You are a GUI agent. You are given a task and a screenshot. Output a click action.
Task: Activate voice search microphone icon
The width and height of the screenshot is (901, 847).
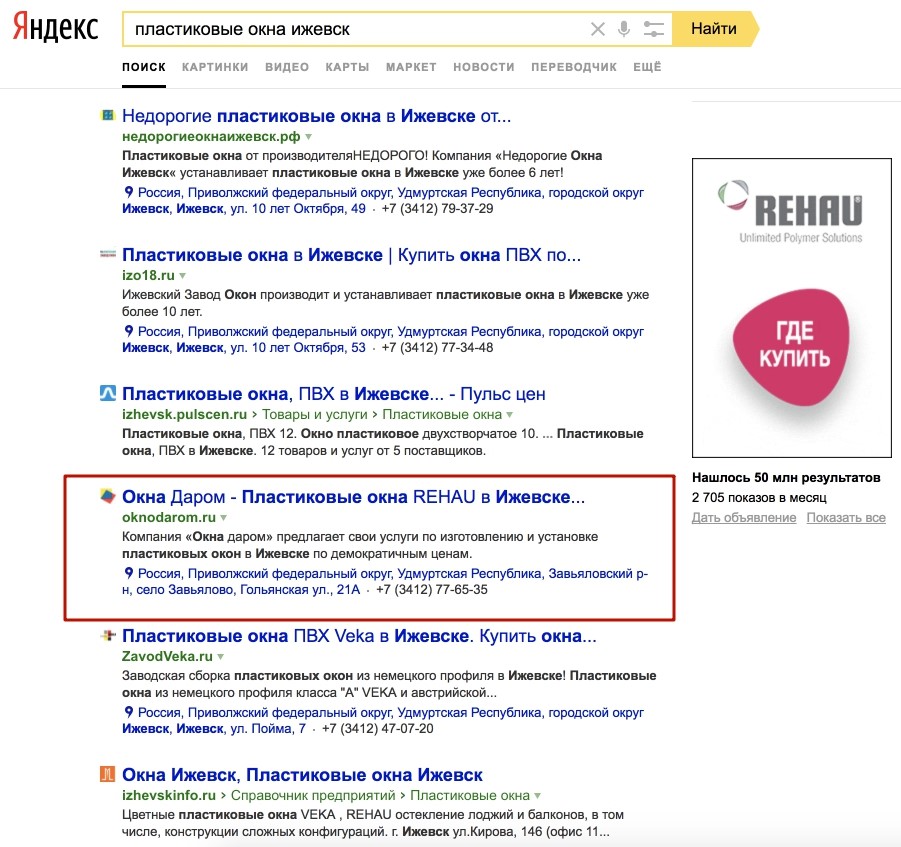(x=625, y=29)
